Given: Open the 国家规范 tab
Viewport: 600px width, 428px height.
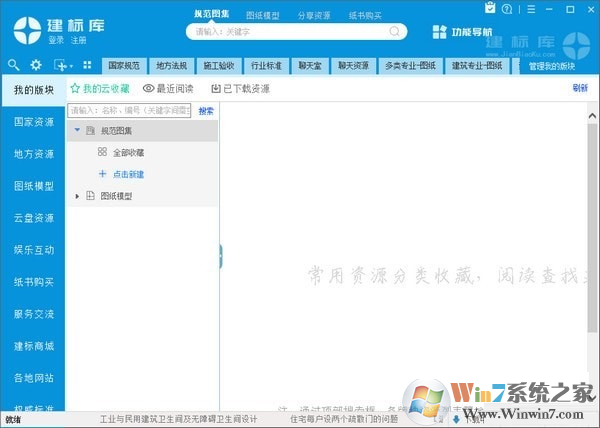Looking at the screenshot, I should pos(124,66).
